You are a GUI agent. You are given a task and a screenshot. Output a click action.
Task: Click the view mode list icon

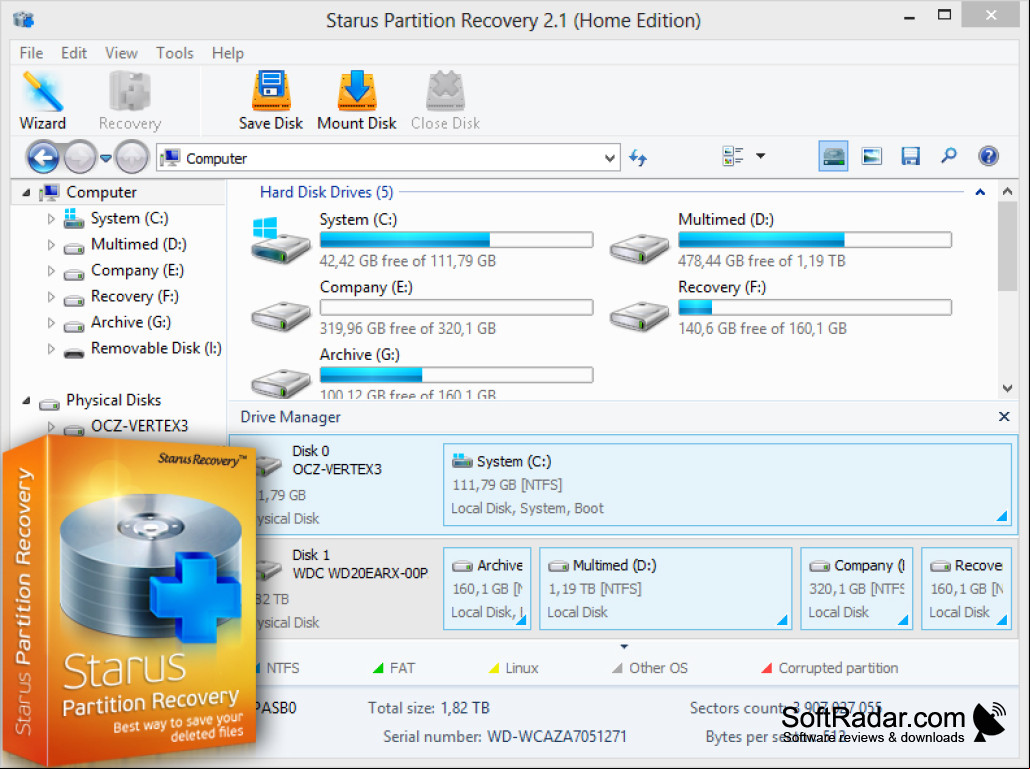732,156
